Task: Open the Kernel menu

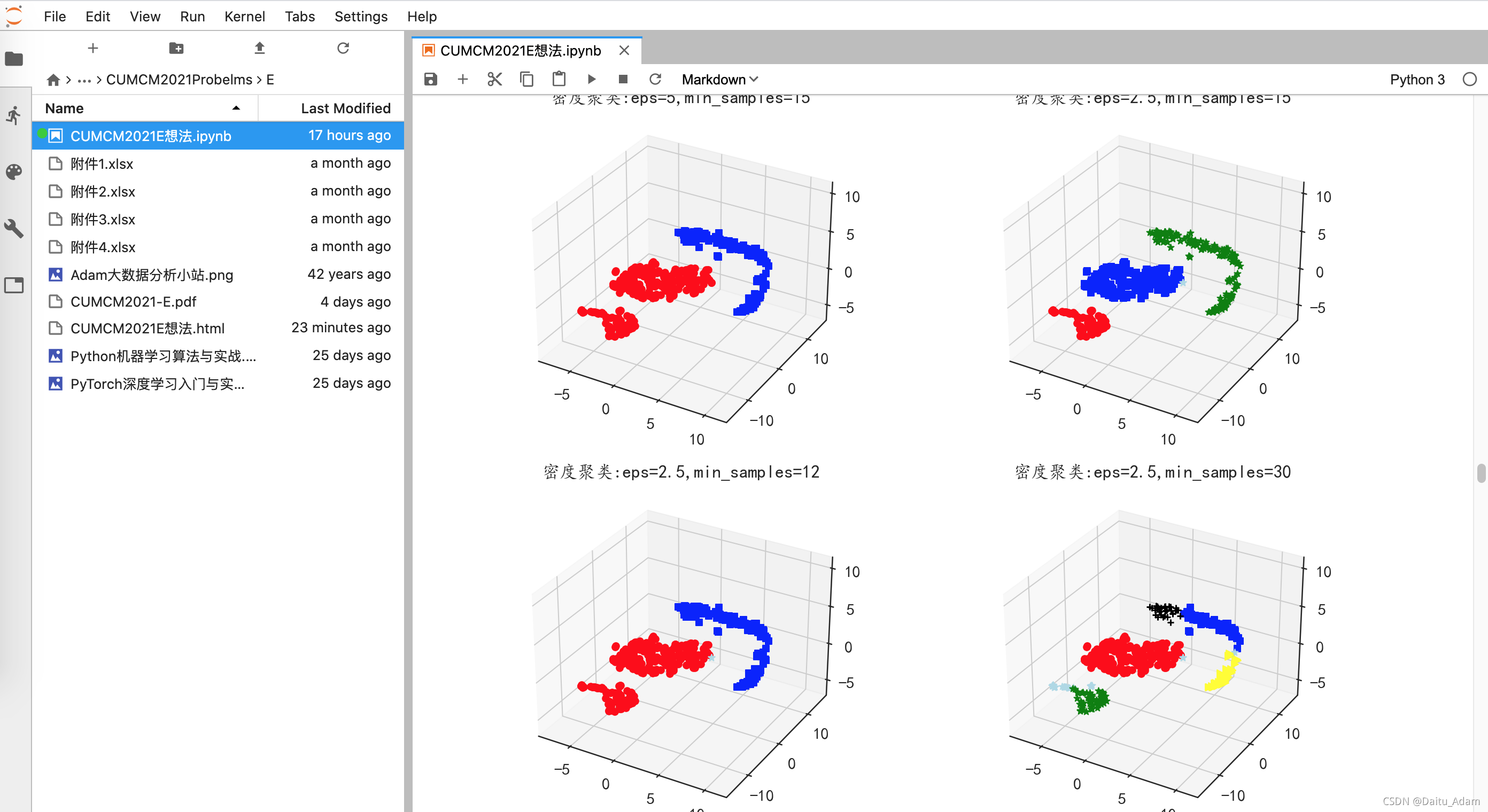Action: (244, 16)
